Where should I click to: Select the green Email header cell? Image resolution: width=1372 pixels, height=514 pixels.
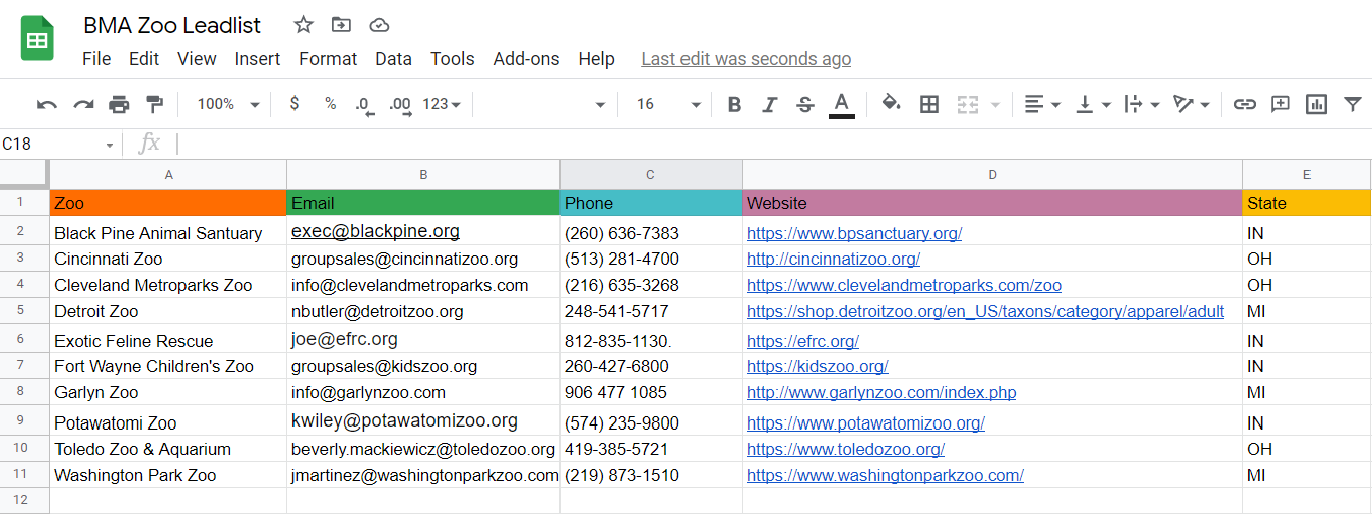(x=423, y=203)
